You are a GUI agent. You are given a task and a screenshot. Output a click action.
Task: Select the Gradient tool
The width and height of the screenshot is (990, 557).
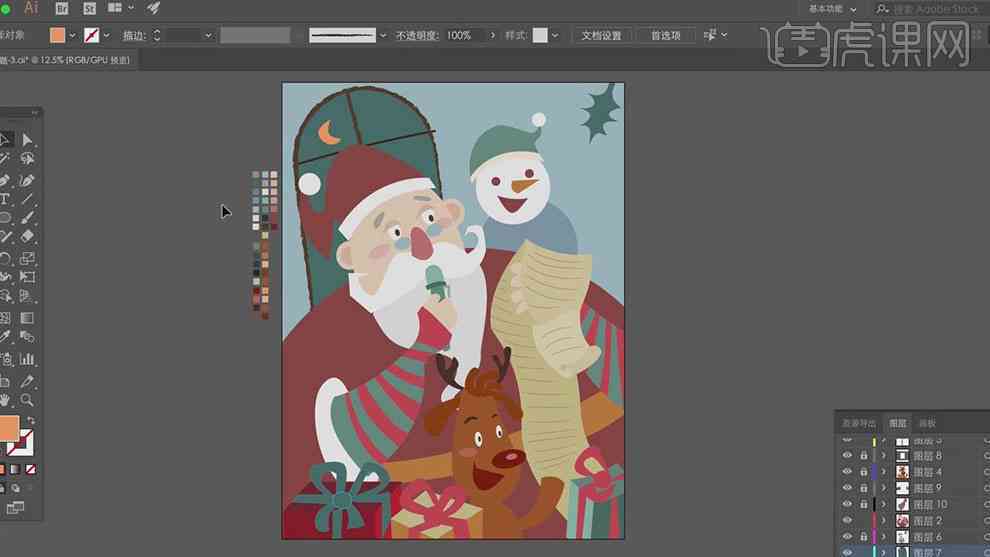(x=27, y=318)
